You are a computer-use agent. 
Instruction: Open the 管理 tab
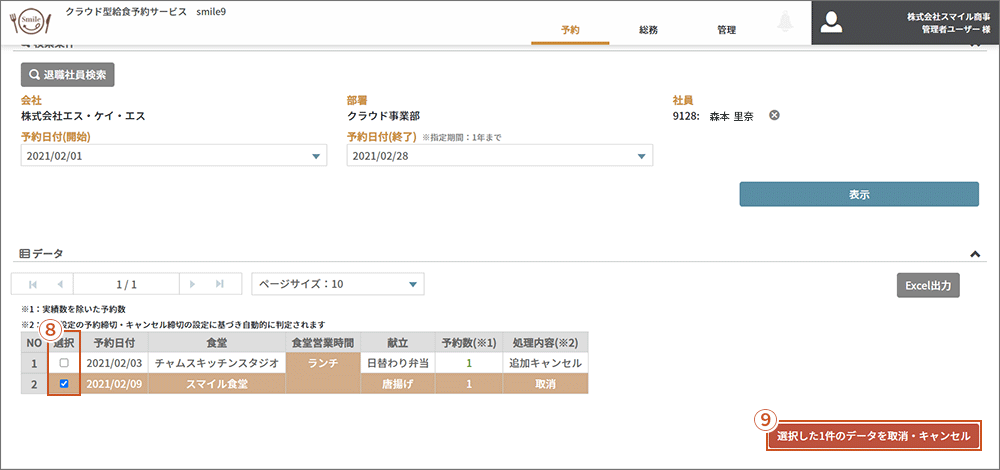pyautogui.click(x=726, y=30)
